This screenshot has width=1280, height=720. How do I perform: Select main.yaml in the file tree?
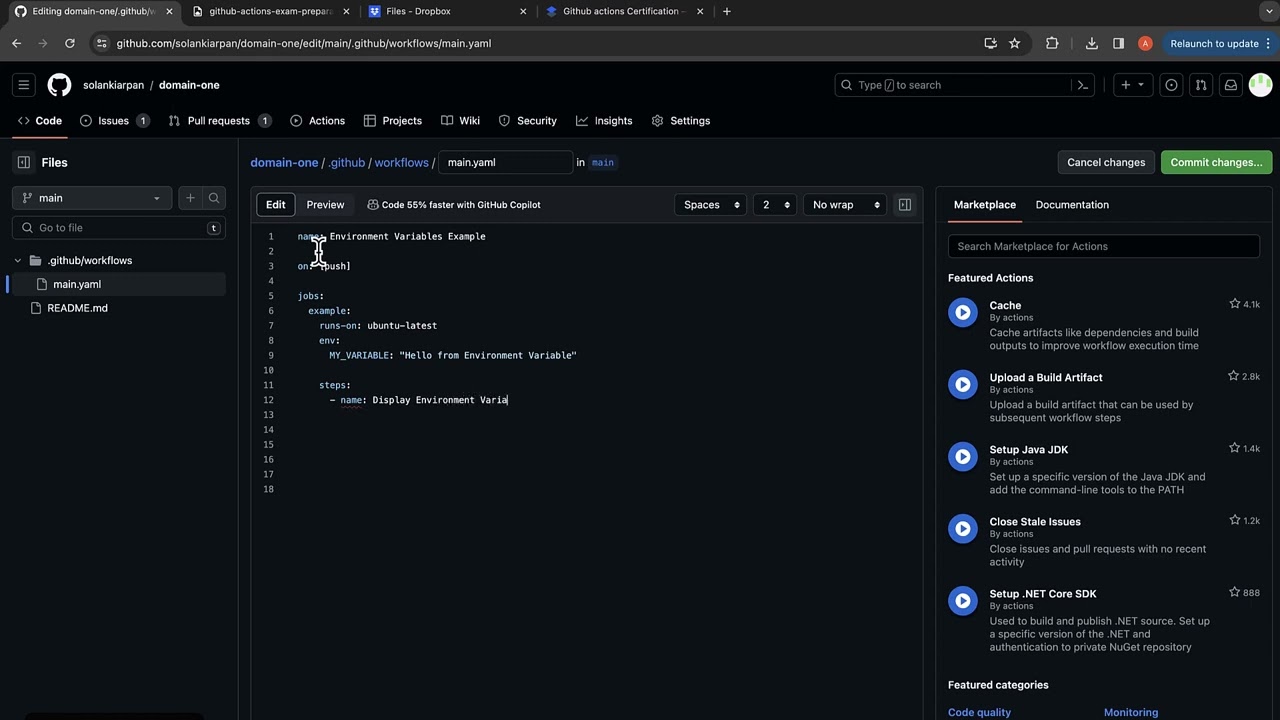click(77, 284)
